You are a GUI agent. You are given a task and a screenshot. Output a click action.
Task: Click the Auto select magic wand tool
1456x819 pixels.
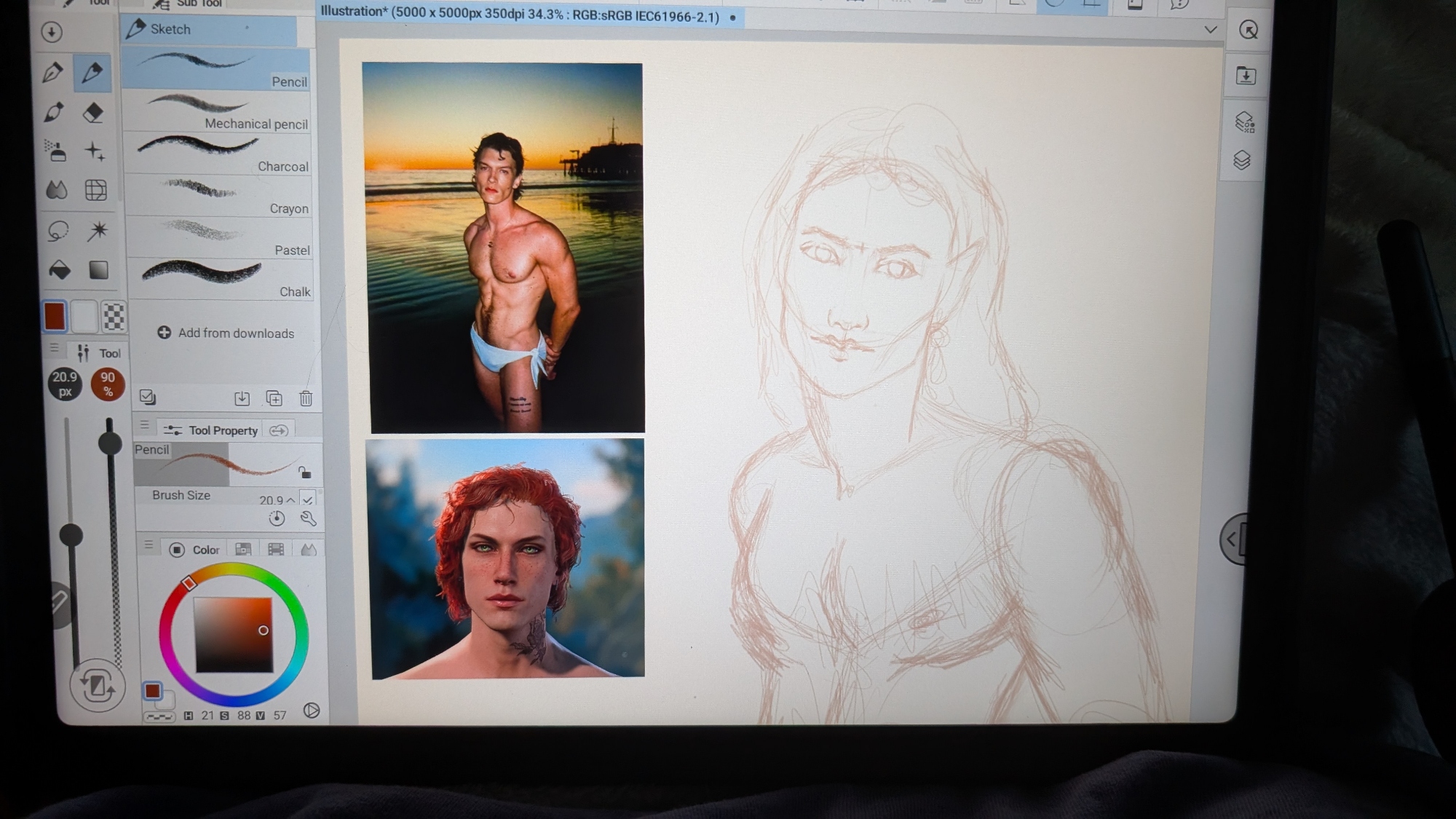tap(98, 231)
